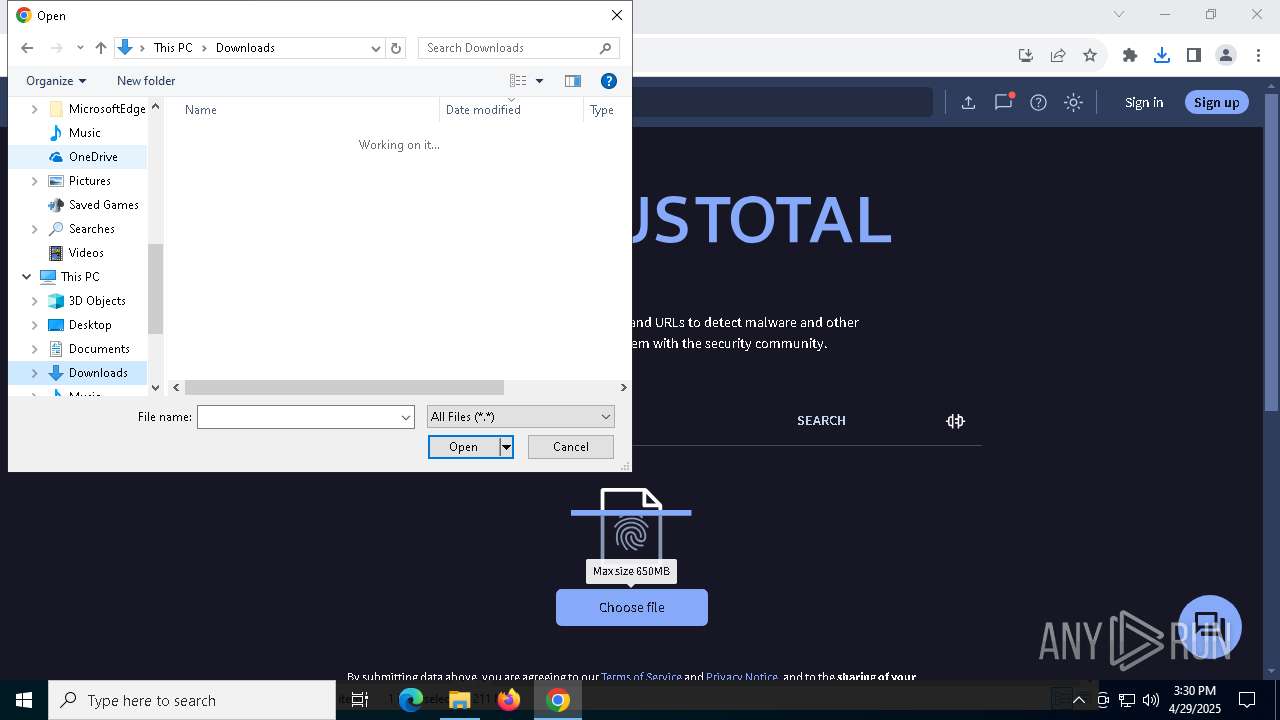Open Windows Start menu

pyautogui.click(x=24, y=700)
